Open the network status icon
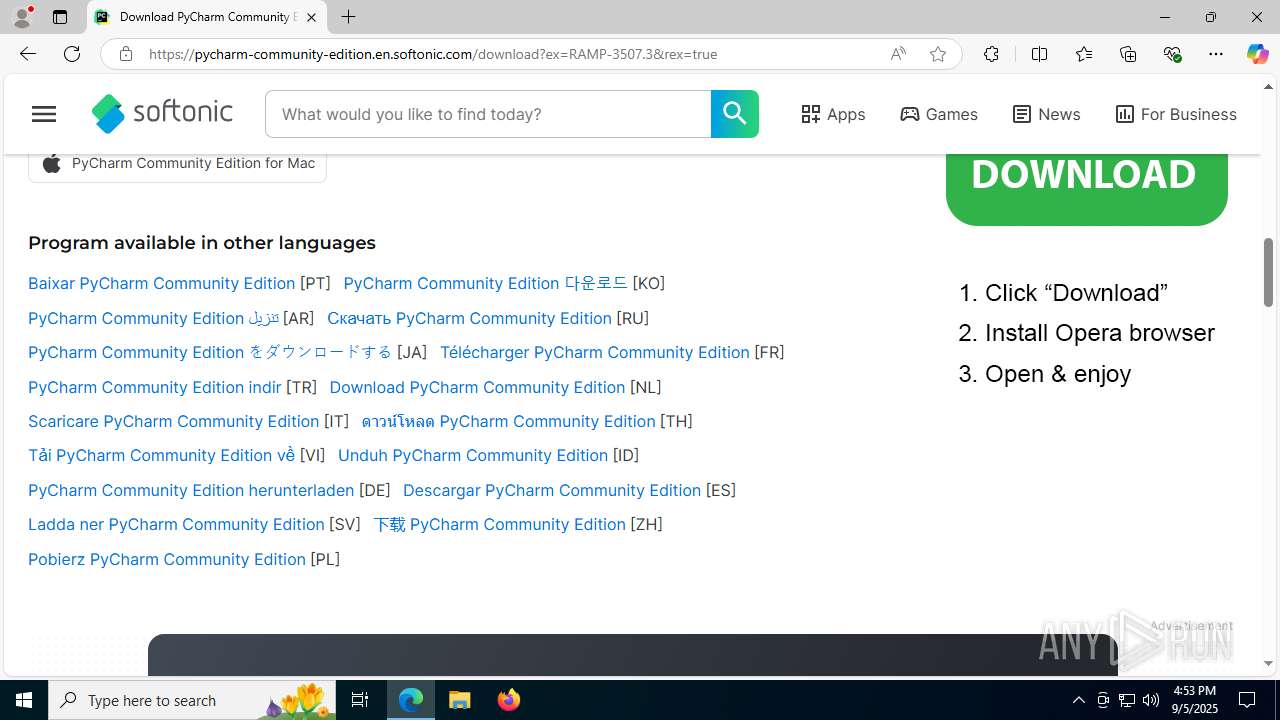Viewport: 1280px width, 720px height. [x=1127, y=700]
